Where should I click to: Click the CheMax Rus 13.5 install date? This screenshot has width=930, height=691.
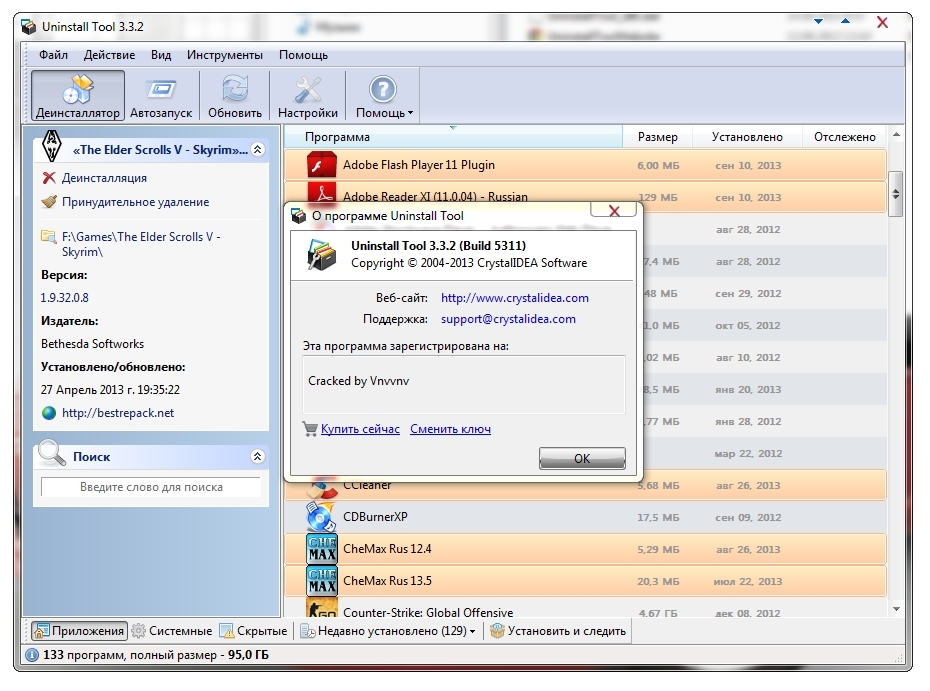point(747,582)
